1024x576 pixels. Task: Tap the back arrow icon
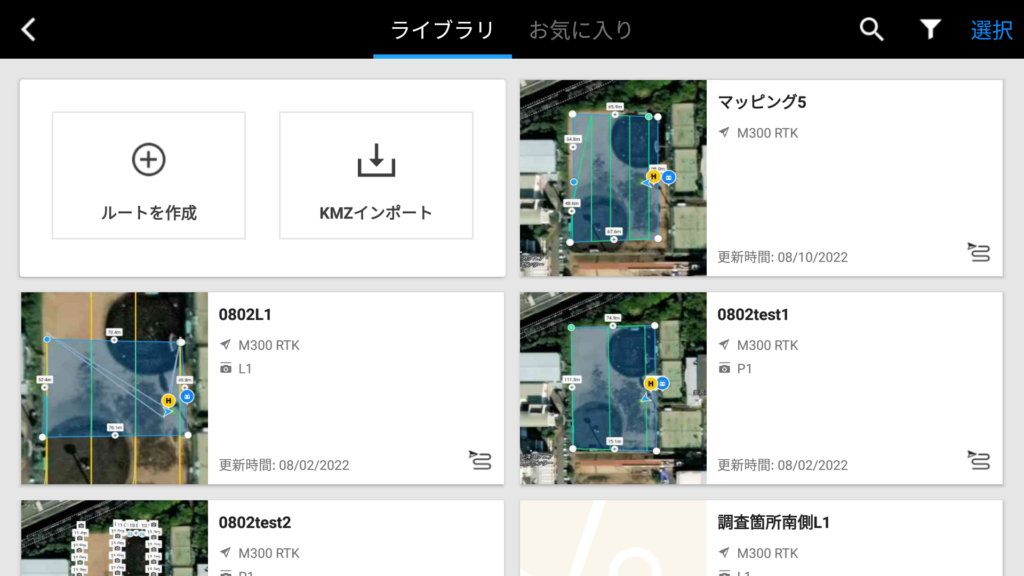(x=28, y=30)
